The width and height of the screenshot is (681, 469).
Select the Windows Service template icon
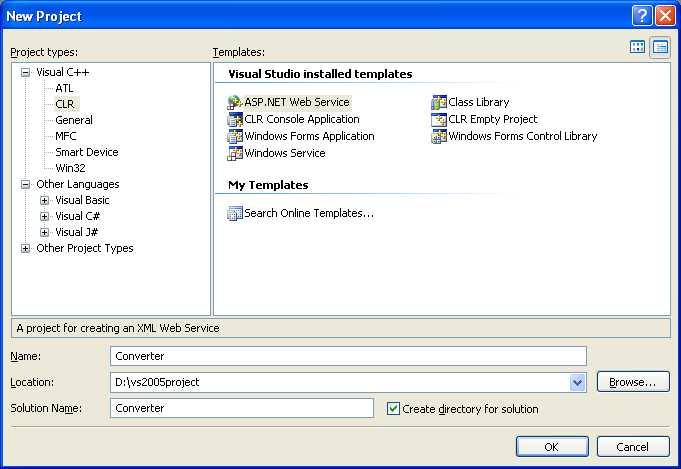point(235,153)
